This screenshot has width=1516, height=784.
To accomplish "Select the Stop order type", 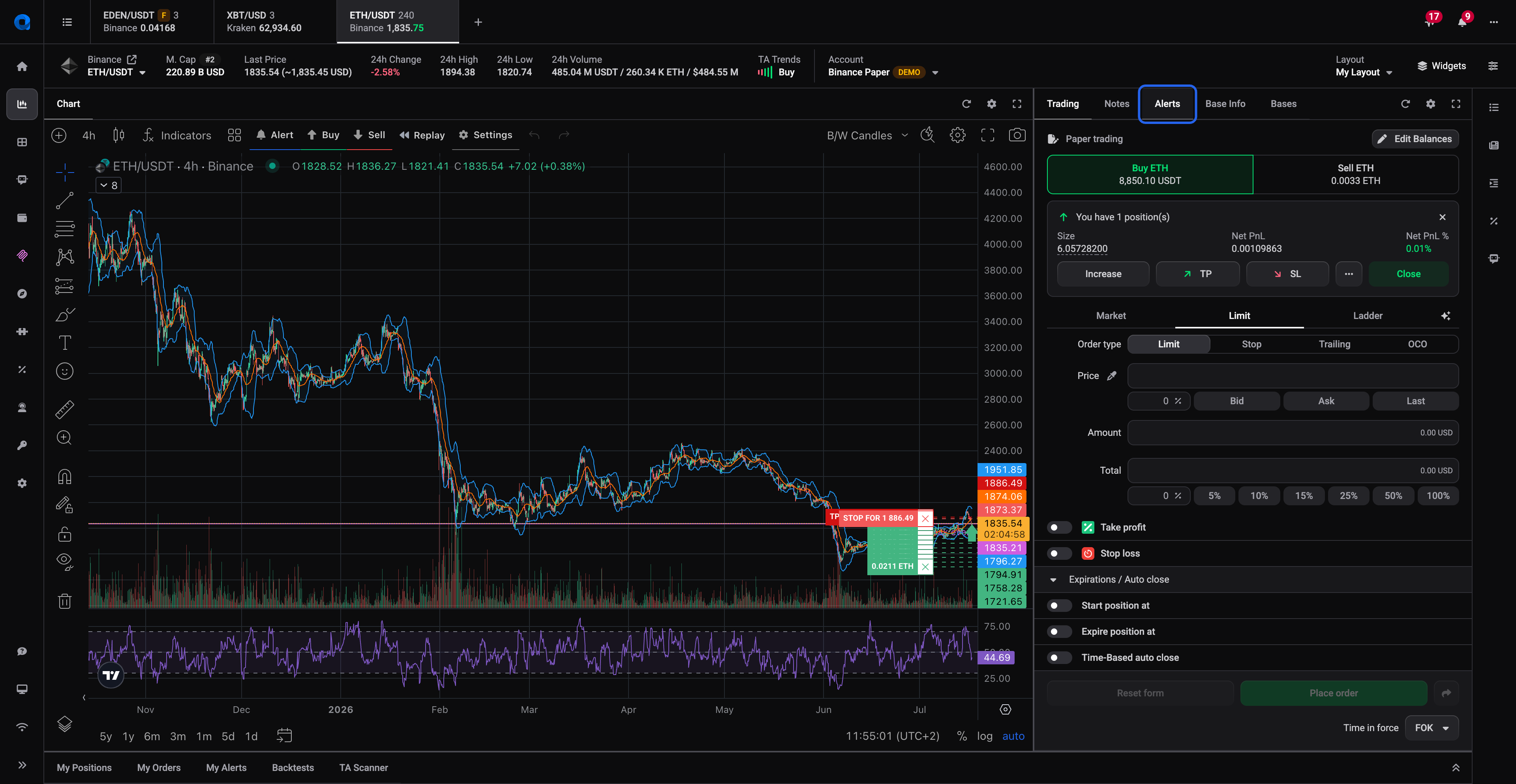I will pyautogui.click(x=1251, y=344).
